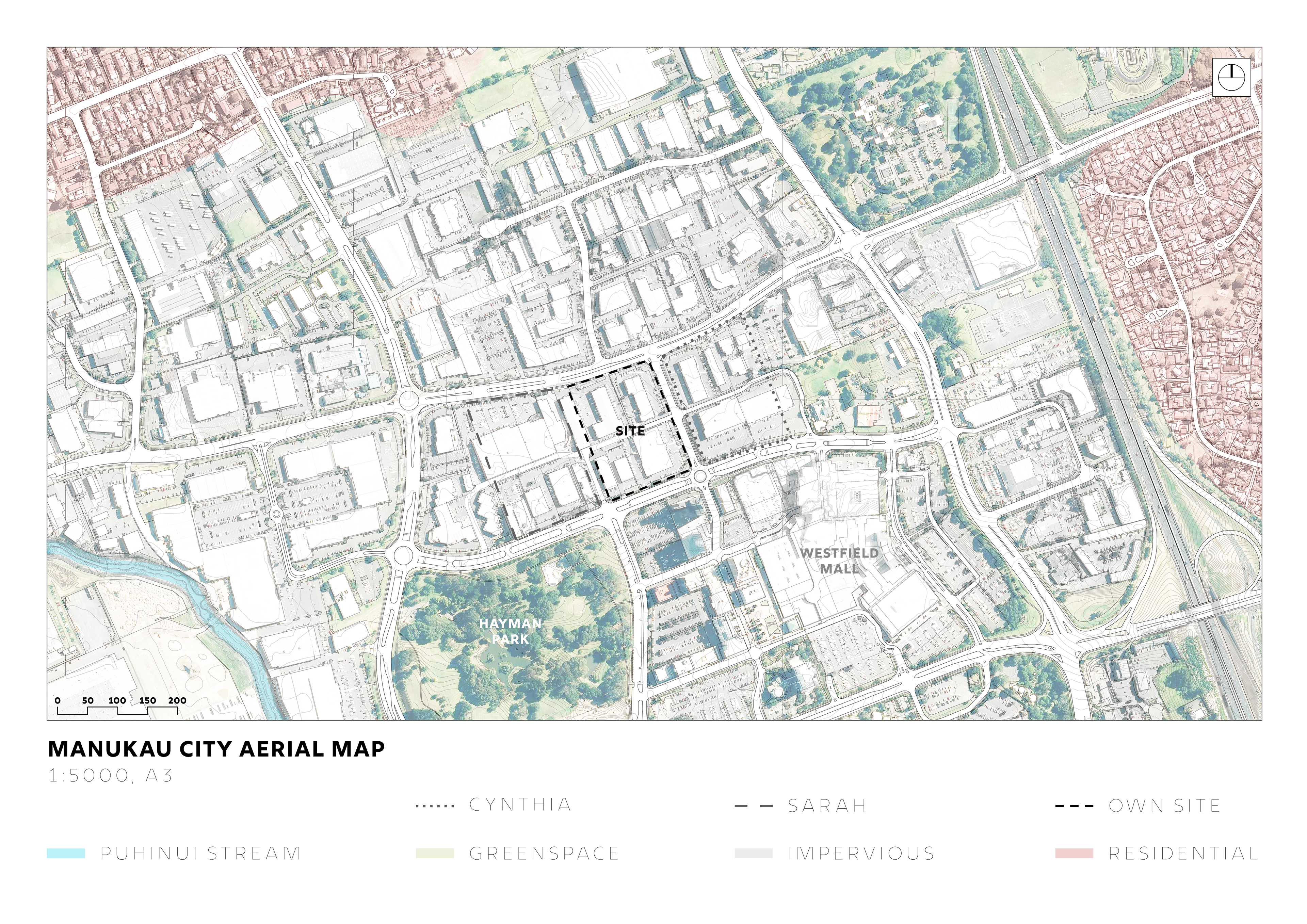Click the '150' scale bar value
This screenshot has width=1307, height=924.
tap(147, 700)
